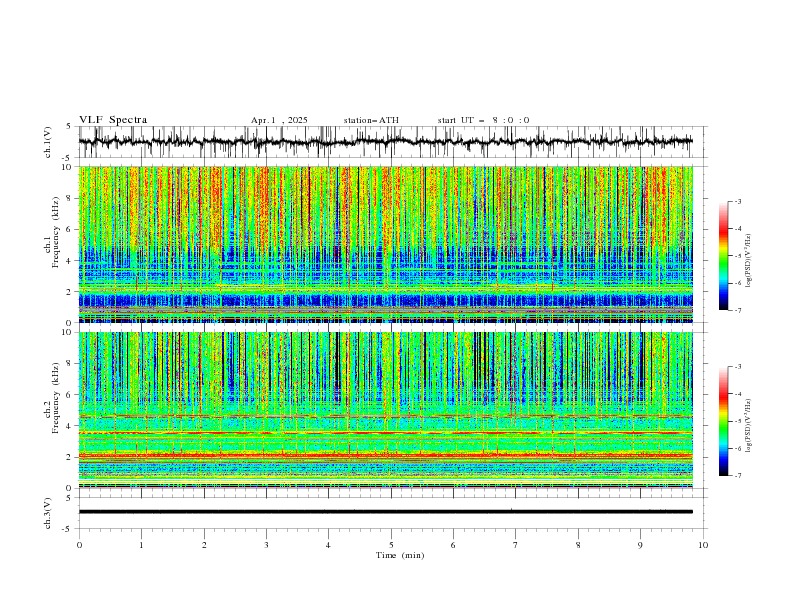Viewport: 792px width, 612px height.
Task: Select the "Apr. 1 , 2025" date text
Action: [279, 120]
